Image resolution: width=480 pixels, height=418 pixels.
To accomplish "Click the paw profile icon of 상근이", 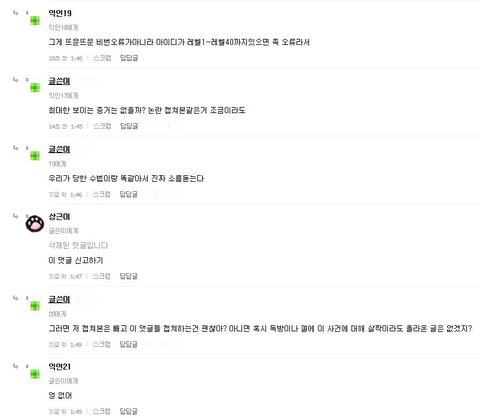I will tap(35, 224).
